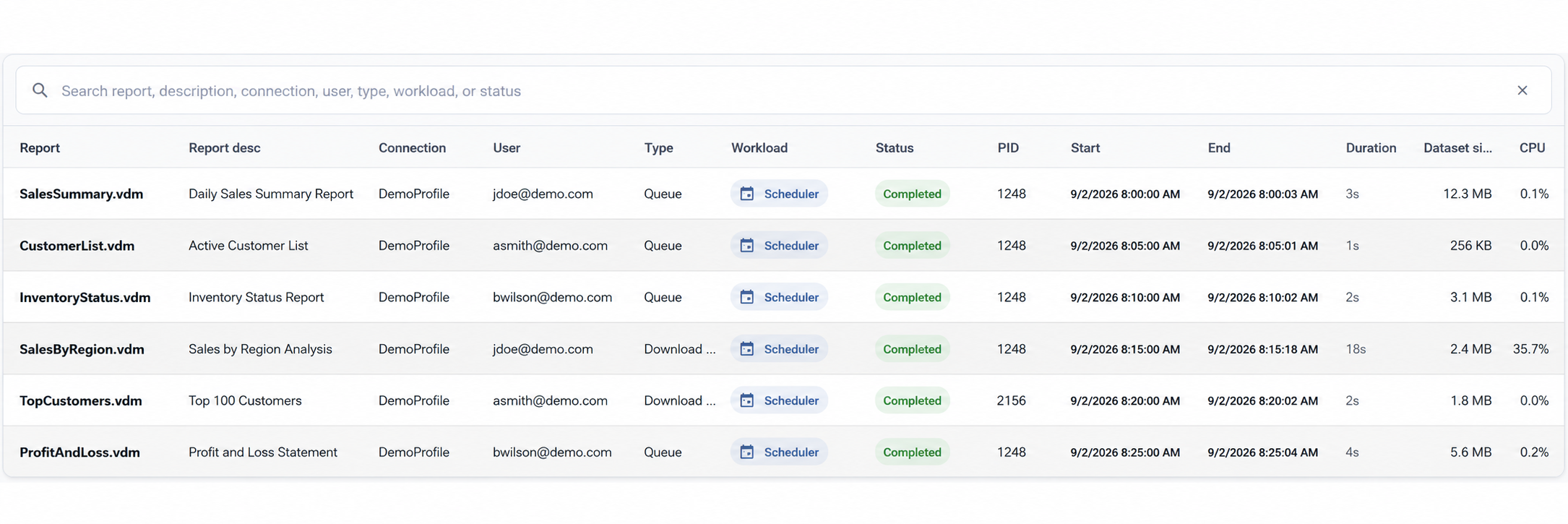1568x524 pixels.
Task: Select the ProfitAndLoss.vdm row name
Action: point(79,452)
